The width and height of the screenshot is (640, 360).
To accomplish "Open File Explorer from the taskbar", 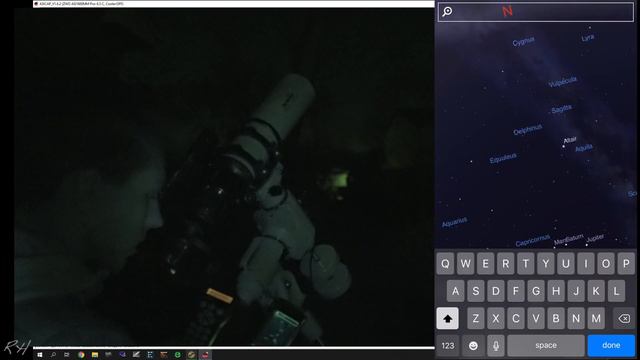I will click(x=95, y=355).
